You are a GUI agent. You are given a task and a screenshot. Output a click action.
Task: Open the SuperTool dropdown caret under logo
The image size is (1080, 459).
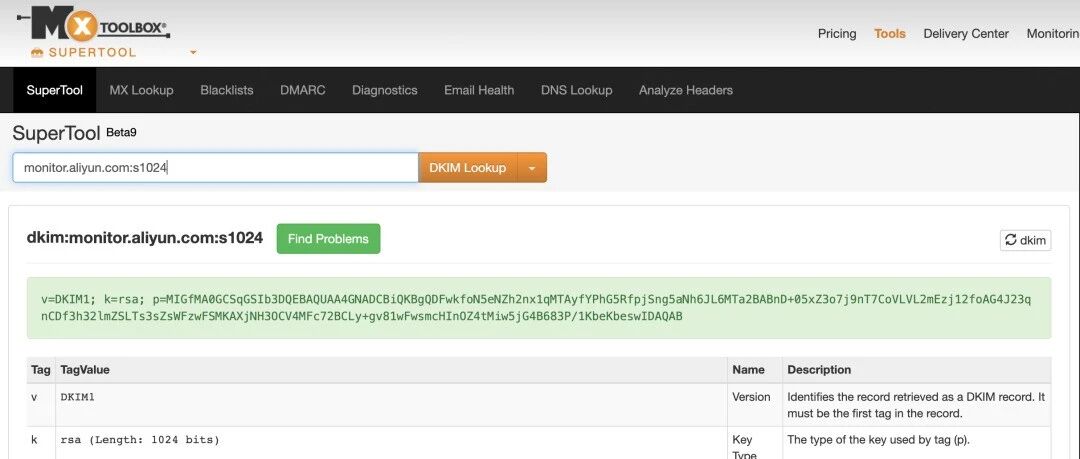click(x=193, y=53)
